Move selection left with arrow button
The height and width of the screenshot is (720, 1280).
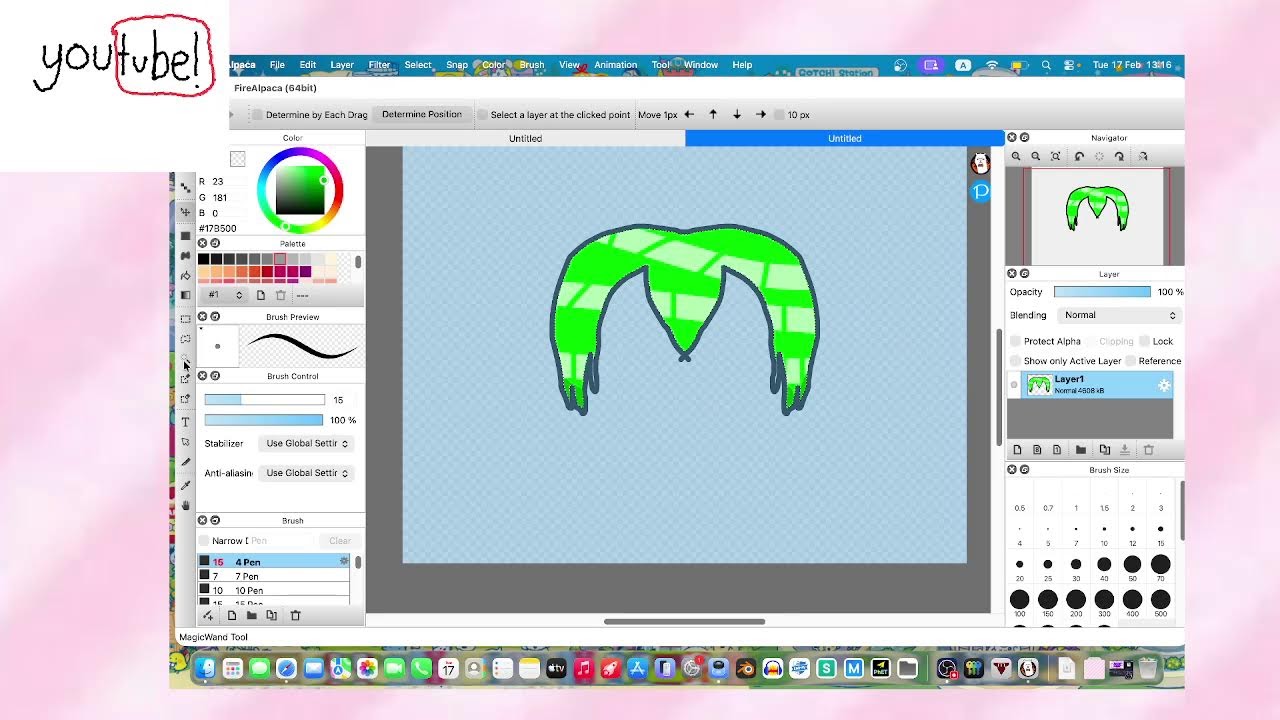[689, 114]
